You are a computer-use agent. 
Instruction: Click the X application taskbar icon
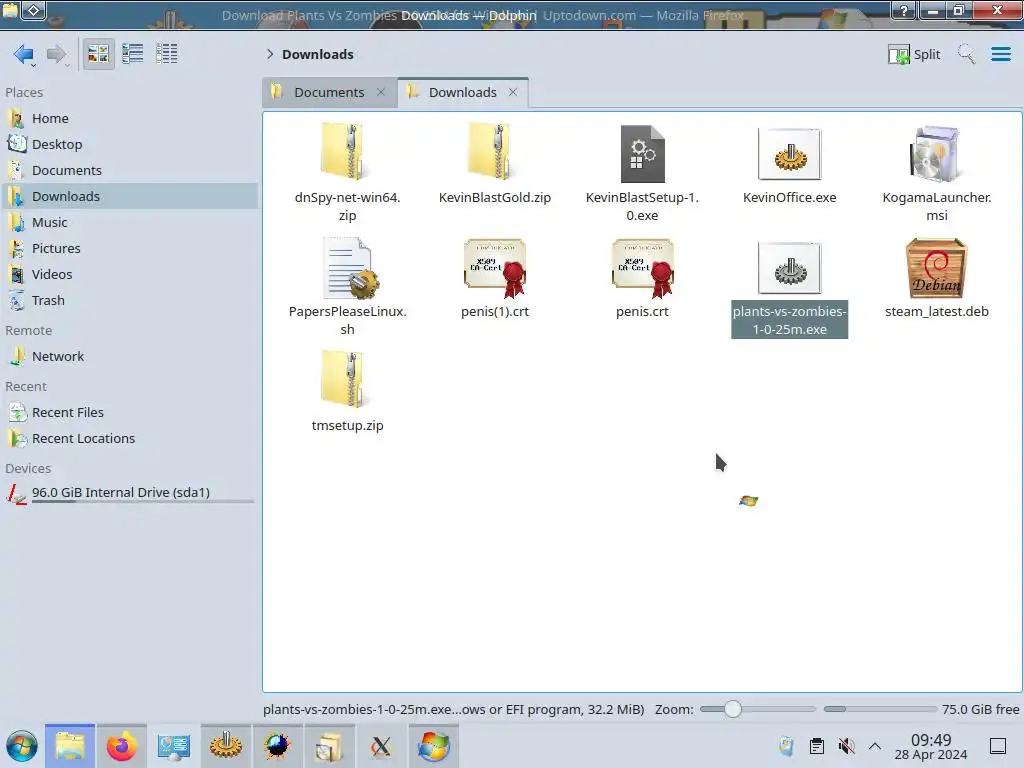tap(381, 746)
